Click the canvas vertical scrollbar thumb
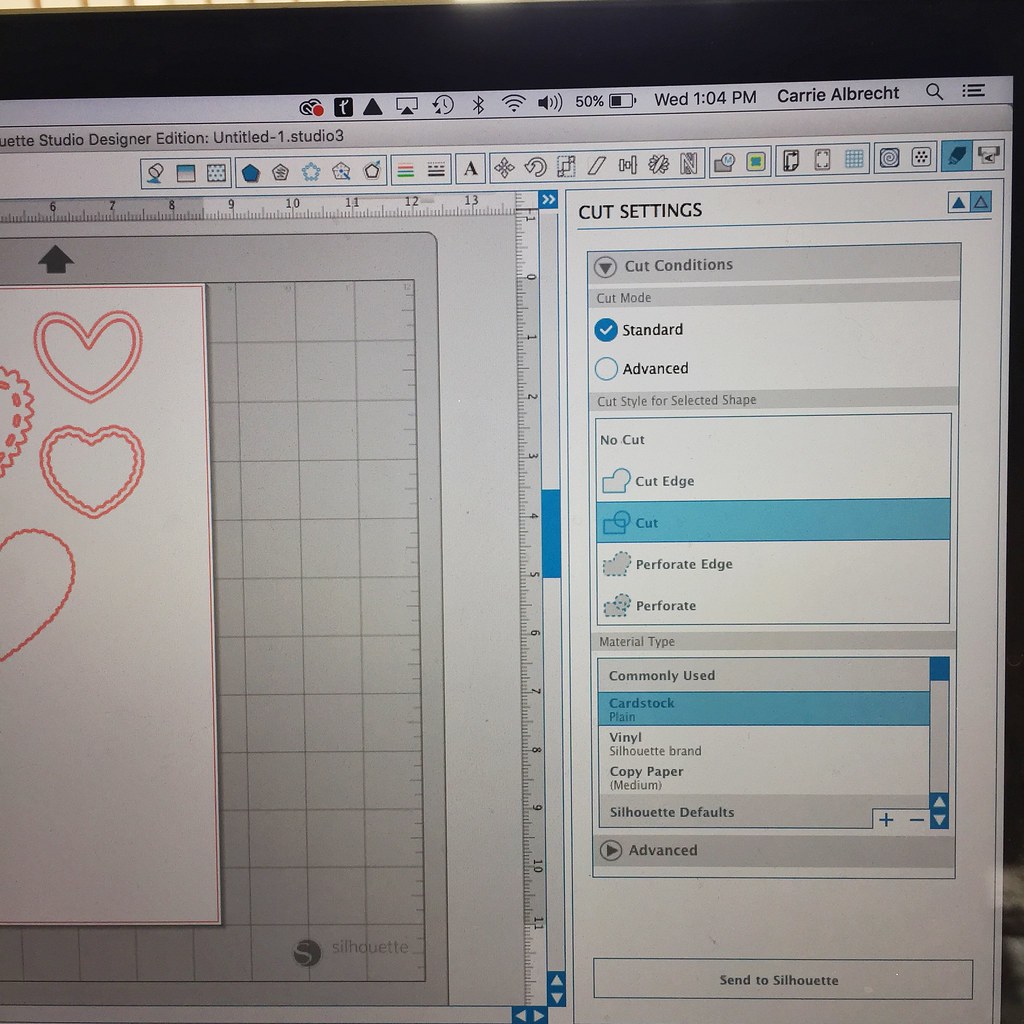1024x1024 pixels. click(551, 533)
